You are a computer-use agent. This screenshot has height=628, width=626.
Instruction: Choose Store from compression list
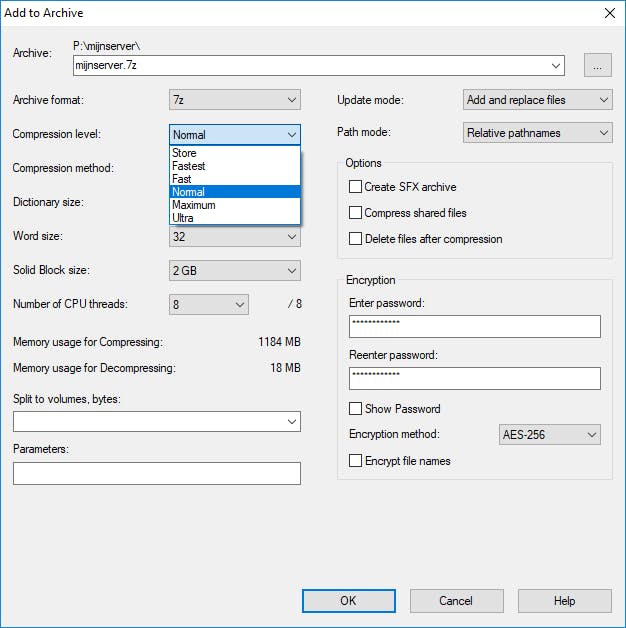185,153
